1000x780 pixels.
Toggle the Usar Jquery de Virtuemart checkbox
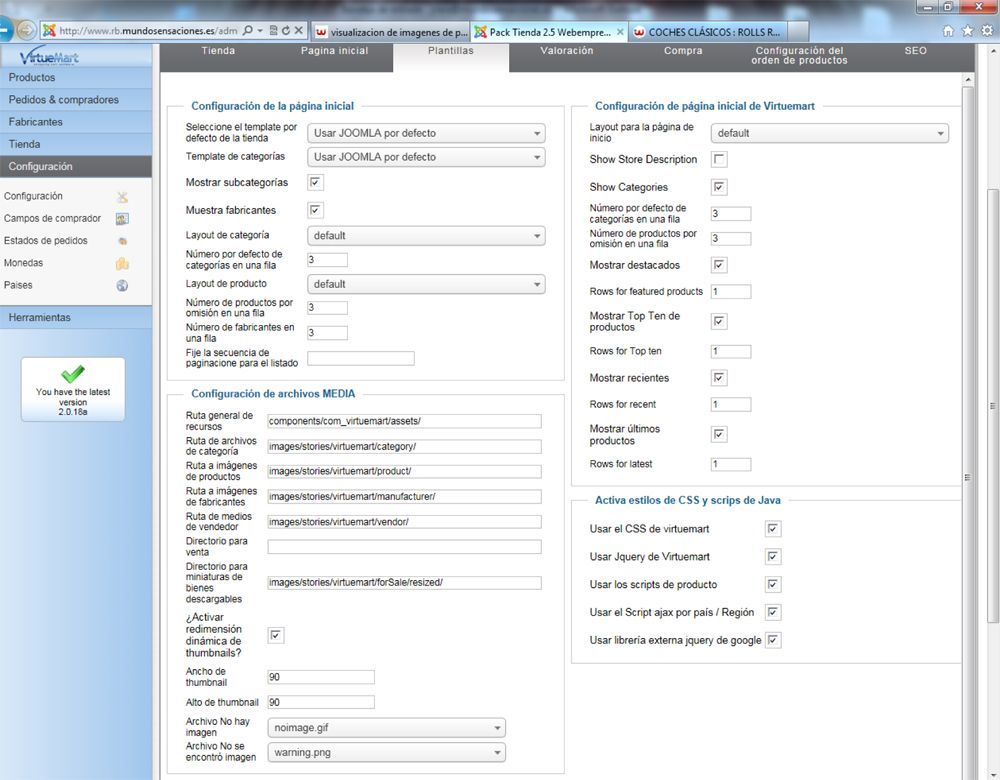773,557
